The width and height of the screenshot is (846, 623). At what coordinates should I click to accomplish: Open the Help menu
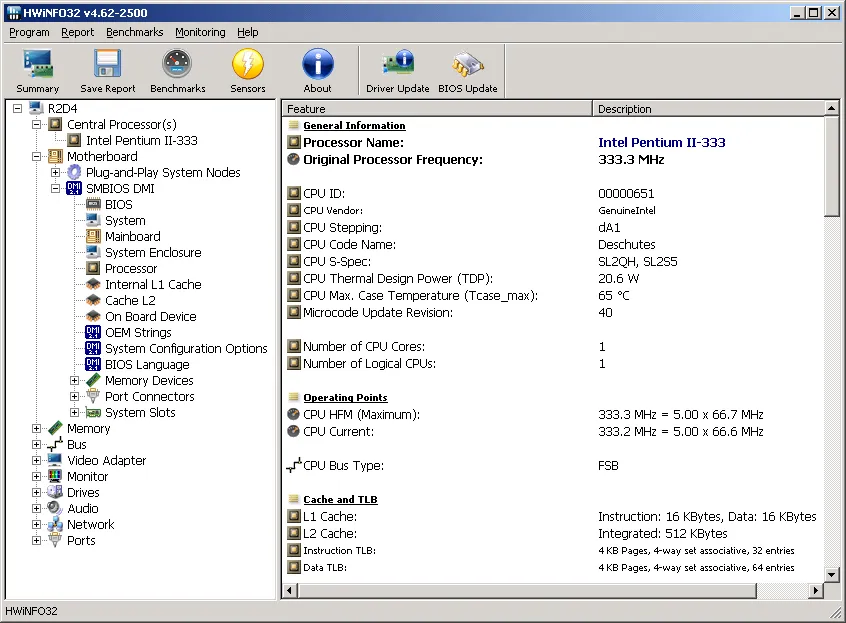[248, 32]
